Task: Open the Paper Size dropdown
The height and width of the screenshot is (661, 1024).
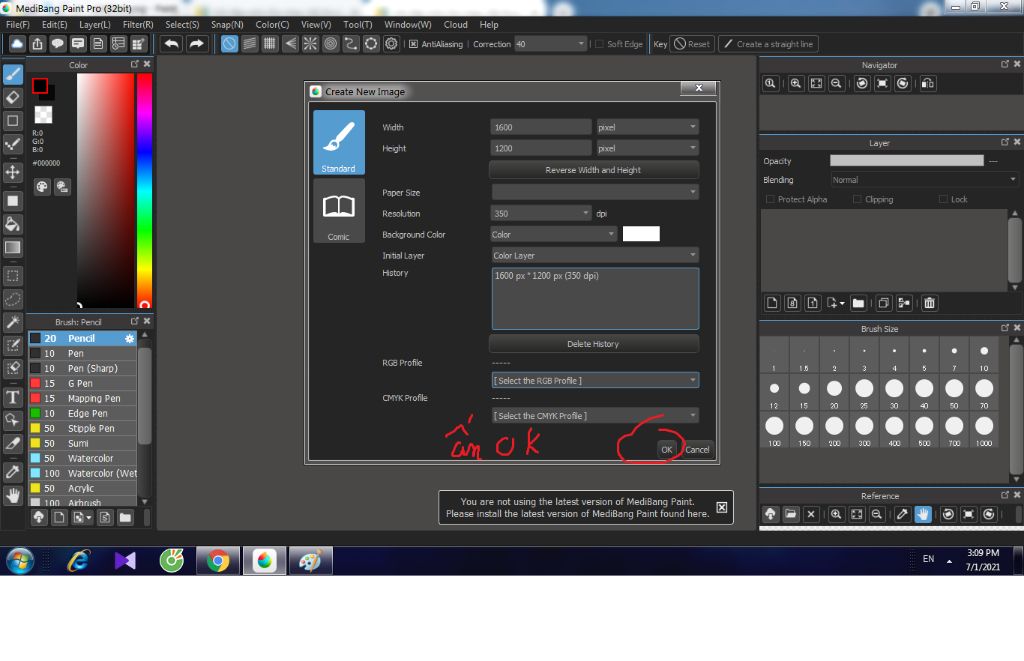Action: click(595, 192)
